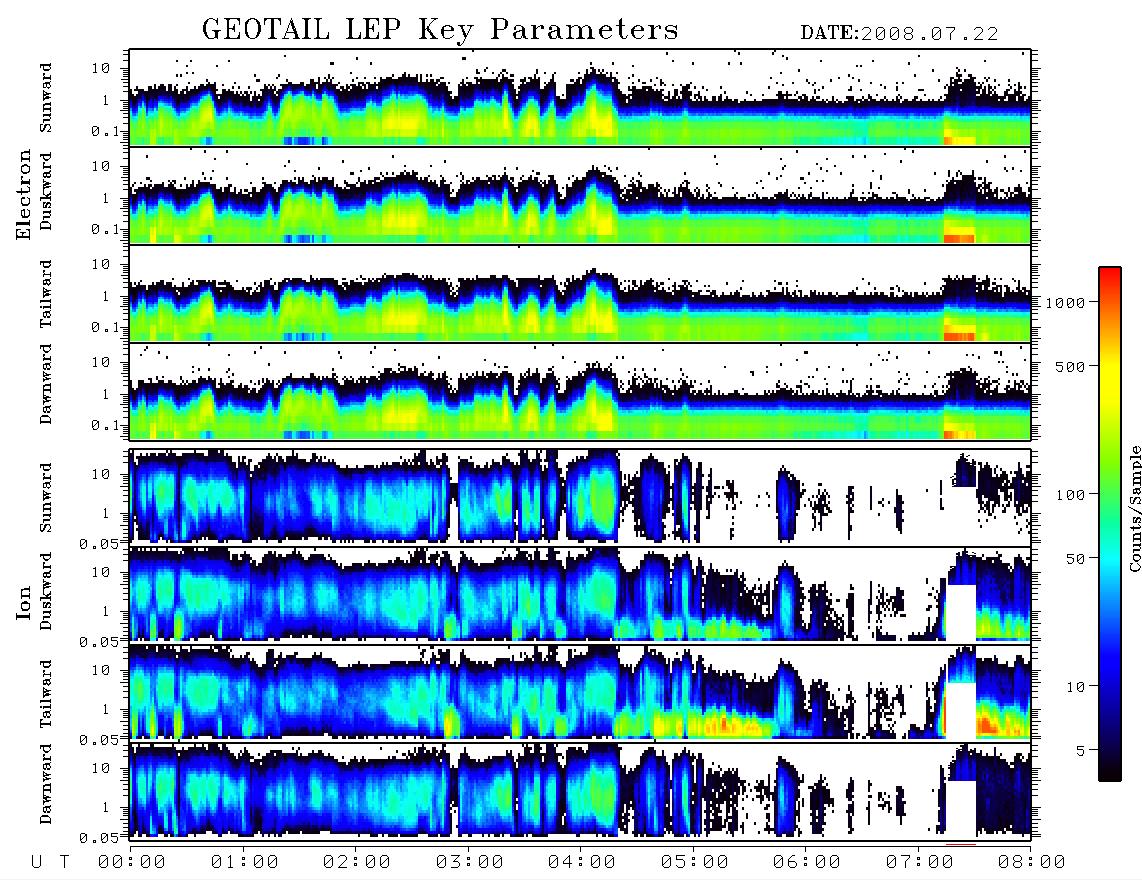Click the rainbow color scale bar
This screenshot has height=880, width=1142.
coord(1109,524)
